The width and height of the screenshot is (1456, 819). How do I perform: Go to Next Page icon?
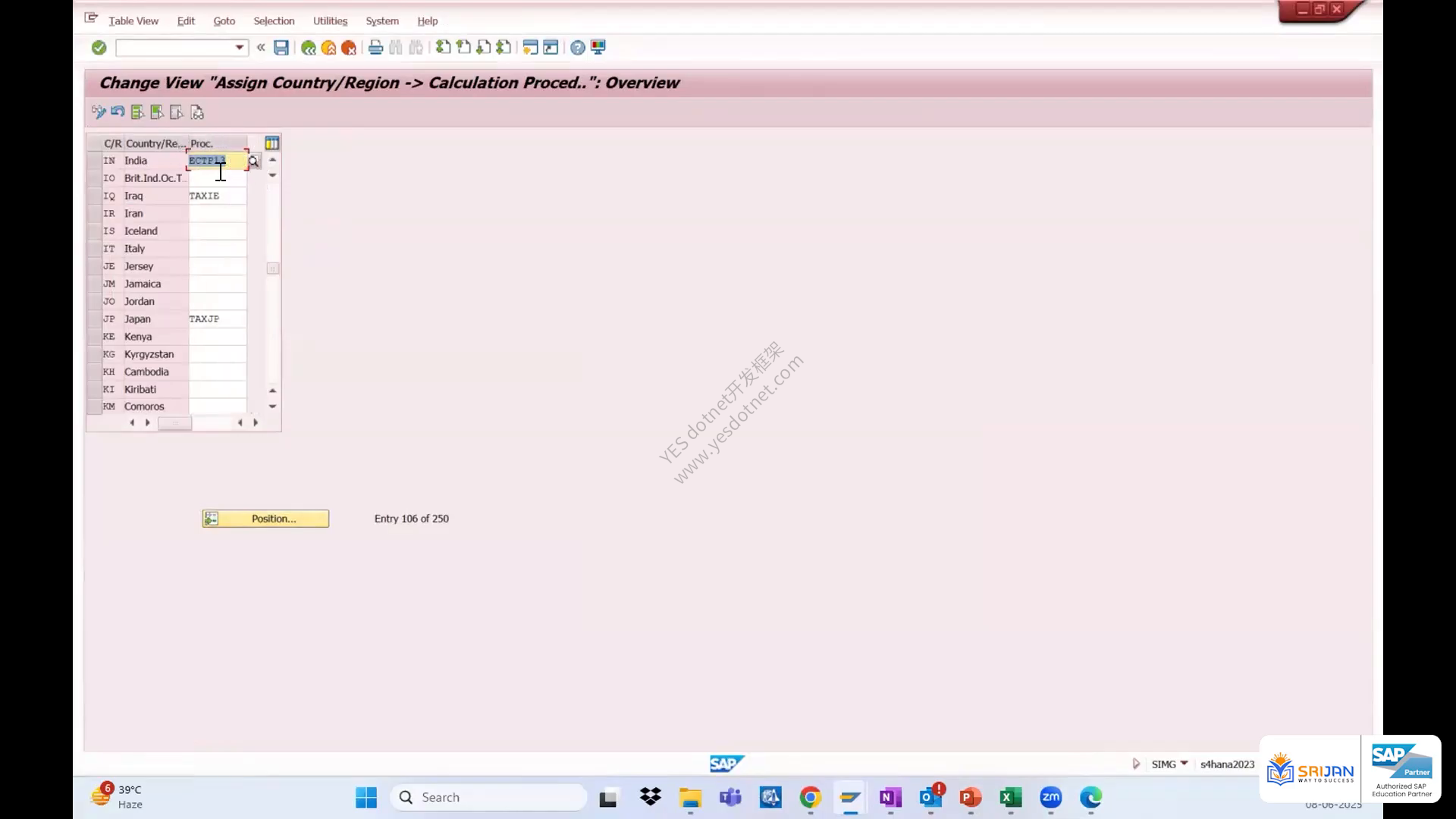(484, 48)
